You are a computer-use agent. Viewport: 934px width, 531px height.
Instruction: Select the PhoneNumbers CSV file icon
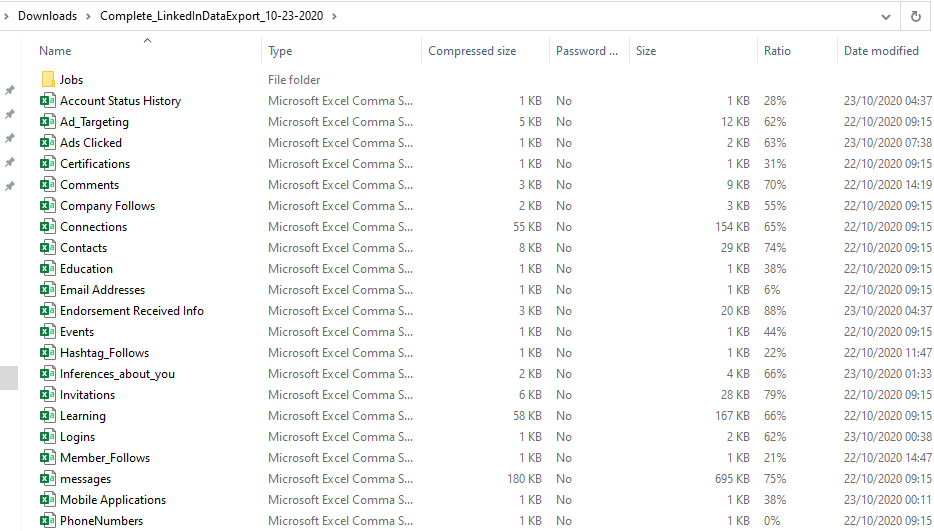(48, 520)
